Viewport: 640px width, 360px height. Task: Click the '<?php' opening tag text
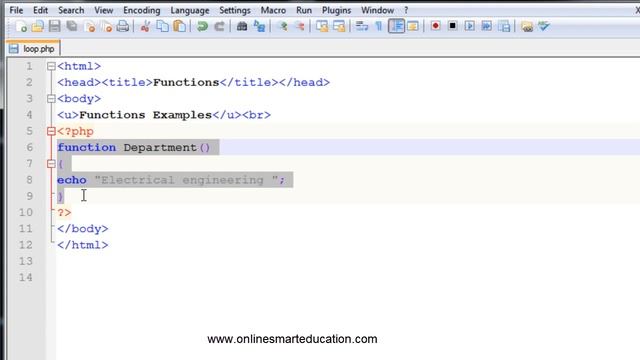pos(76,131)
